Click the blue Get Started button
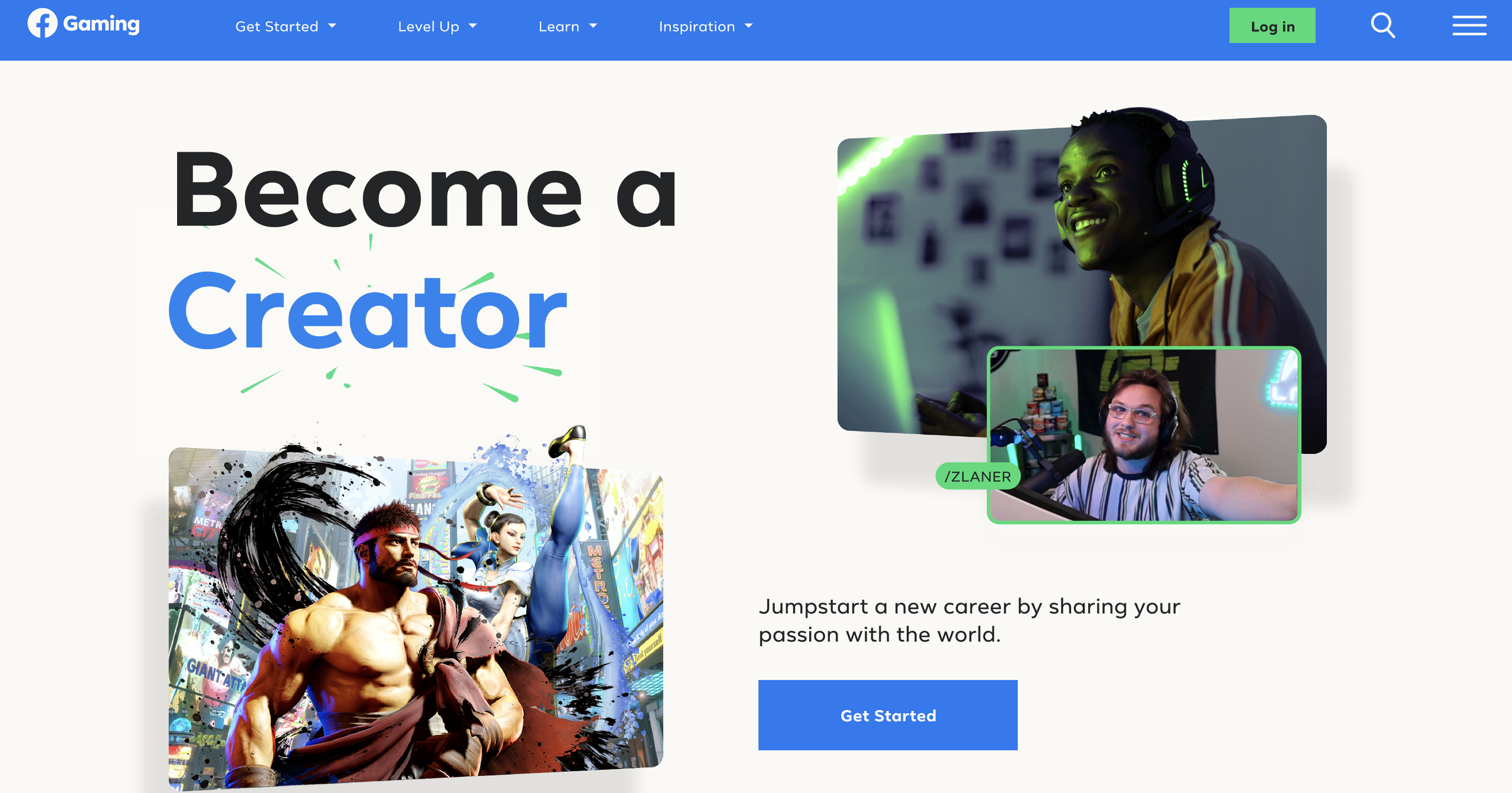The image size is (1512, 793). pos(888,715)
